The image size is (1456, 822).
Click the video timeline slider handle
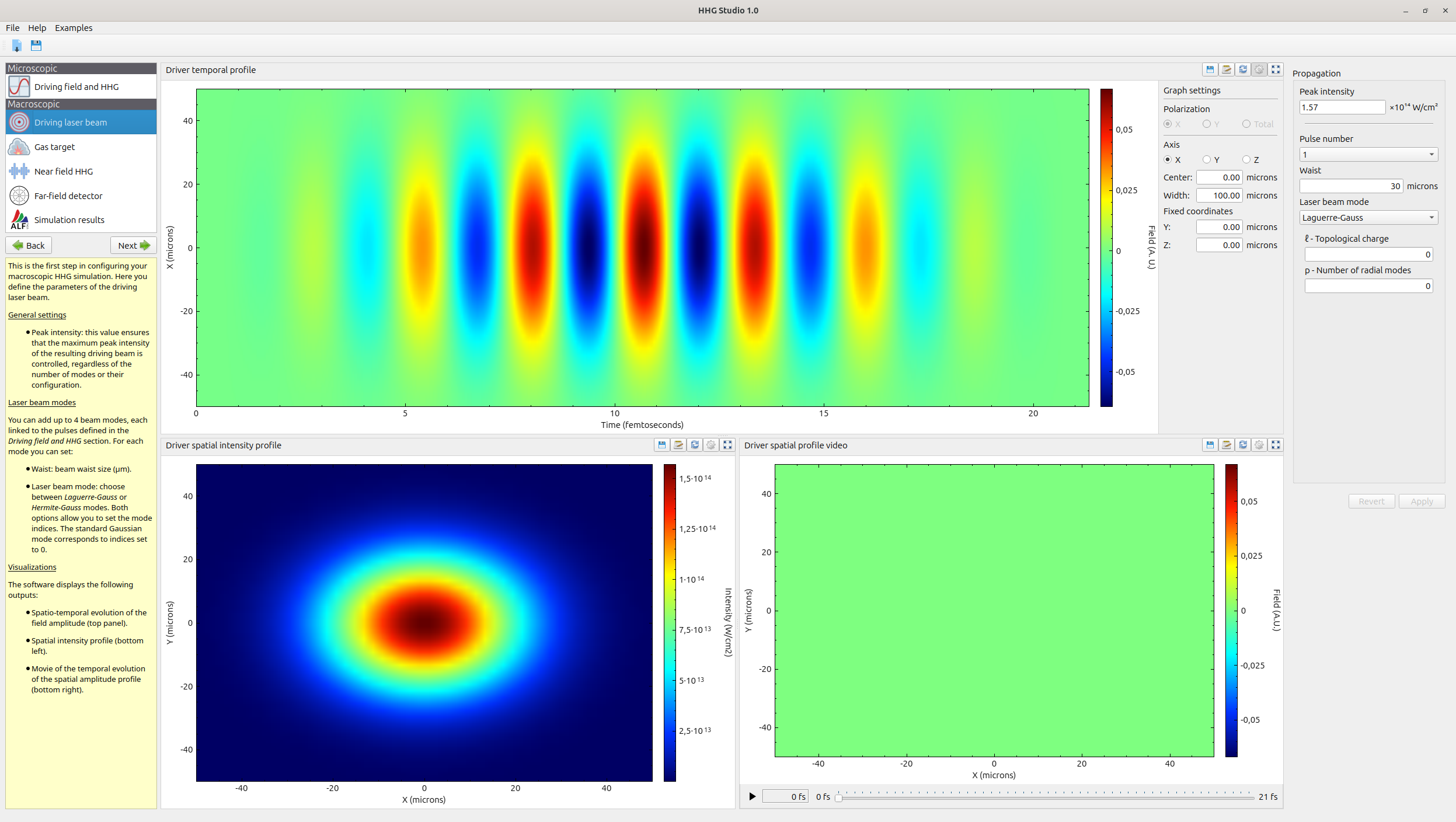tap(838, 798)
